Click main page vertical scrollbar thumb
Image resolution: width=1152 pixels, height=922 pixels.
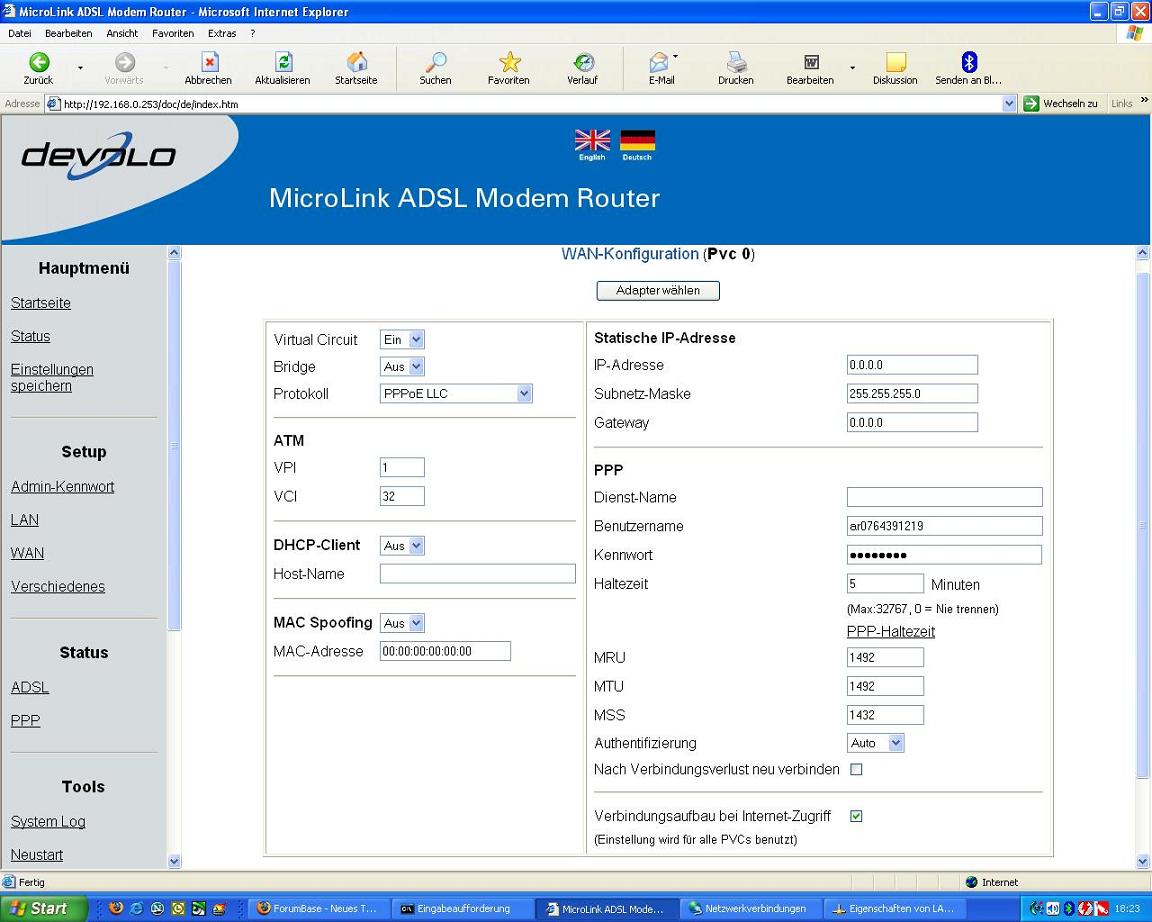click(x=1142, y=524)
